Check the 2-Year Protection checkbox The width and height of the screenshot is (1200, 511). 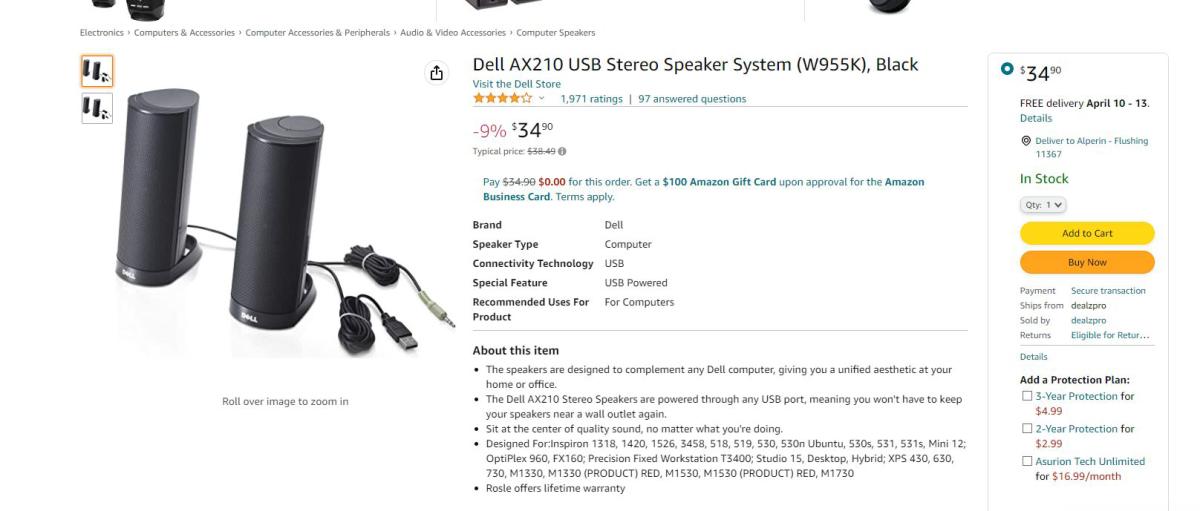pyautogui.click(x=1027, y=429)
